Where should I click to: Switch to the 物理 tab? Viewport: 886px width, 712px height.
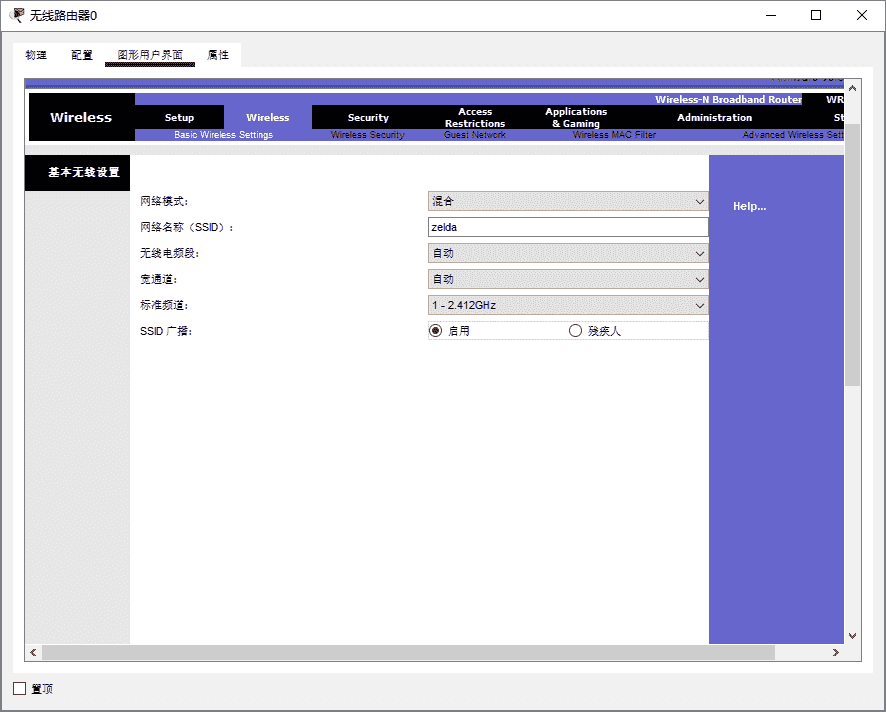36,55
